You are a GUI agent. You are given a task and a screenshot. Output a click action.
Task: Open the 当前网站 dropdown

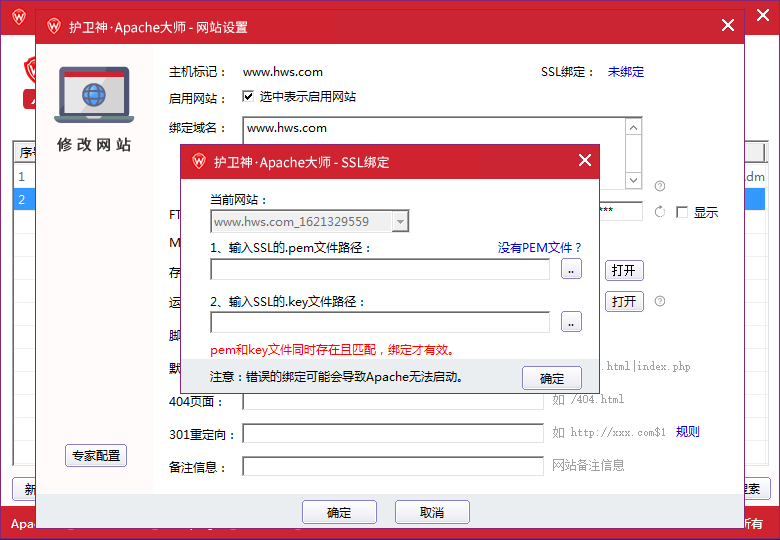(x=400, y=222)
